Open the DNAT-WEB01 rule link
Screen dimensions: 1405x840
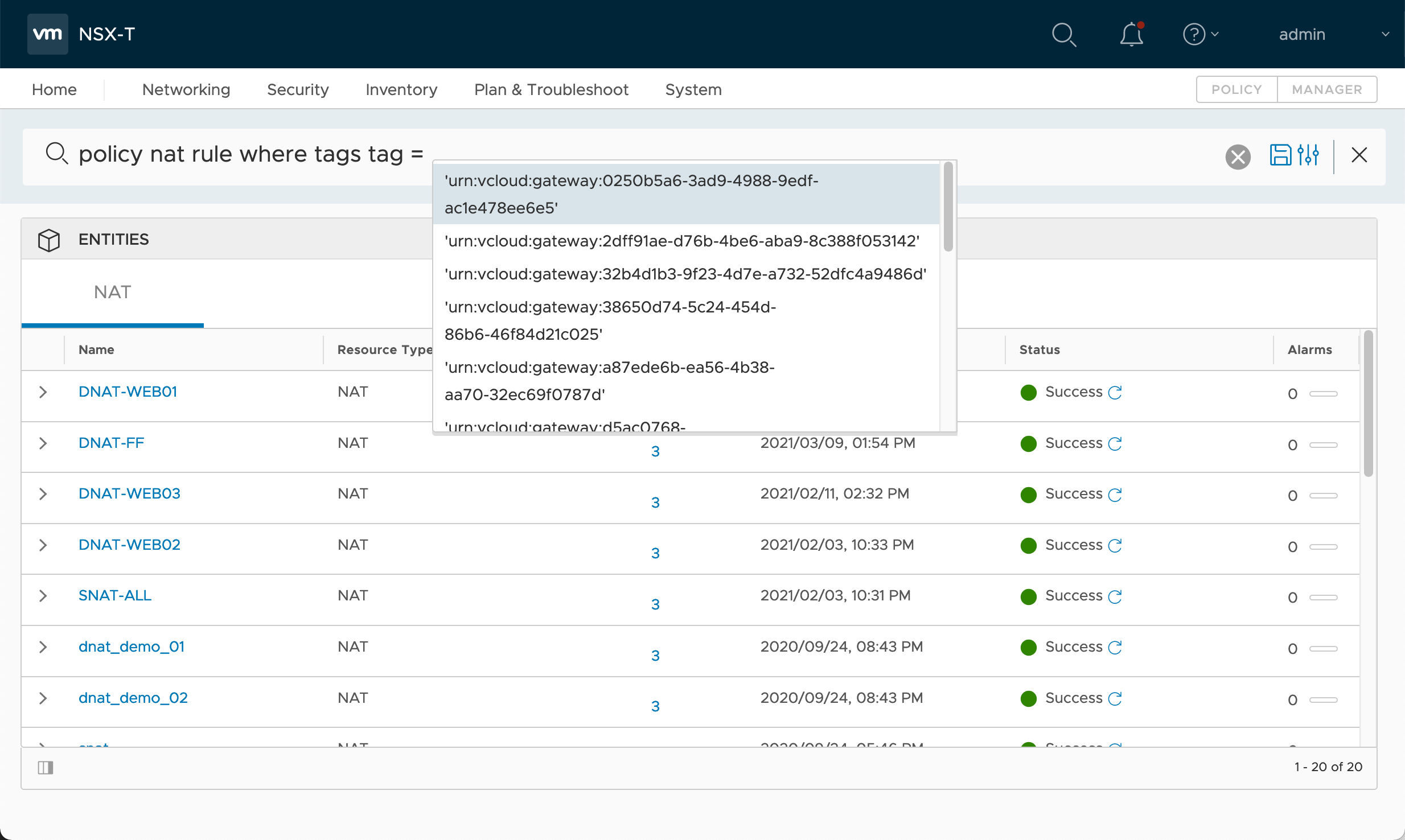pyautogui.click(x=128, y=392)
